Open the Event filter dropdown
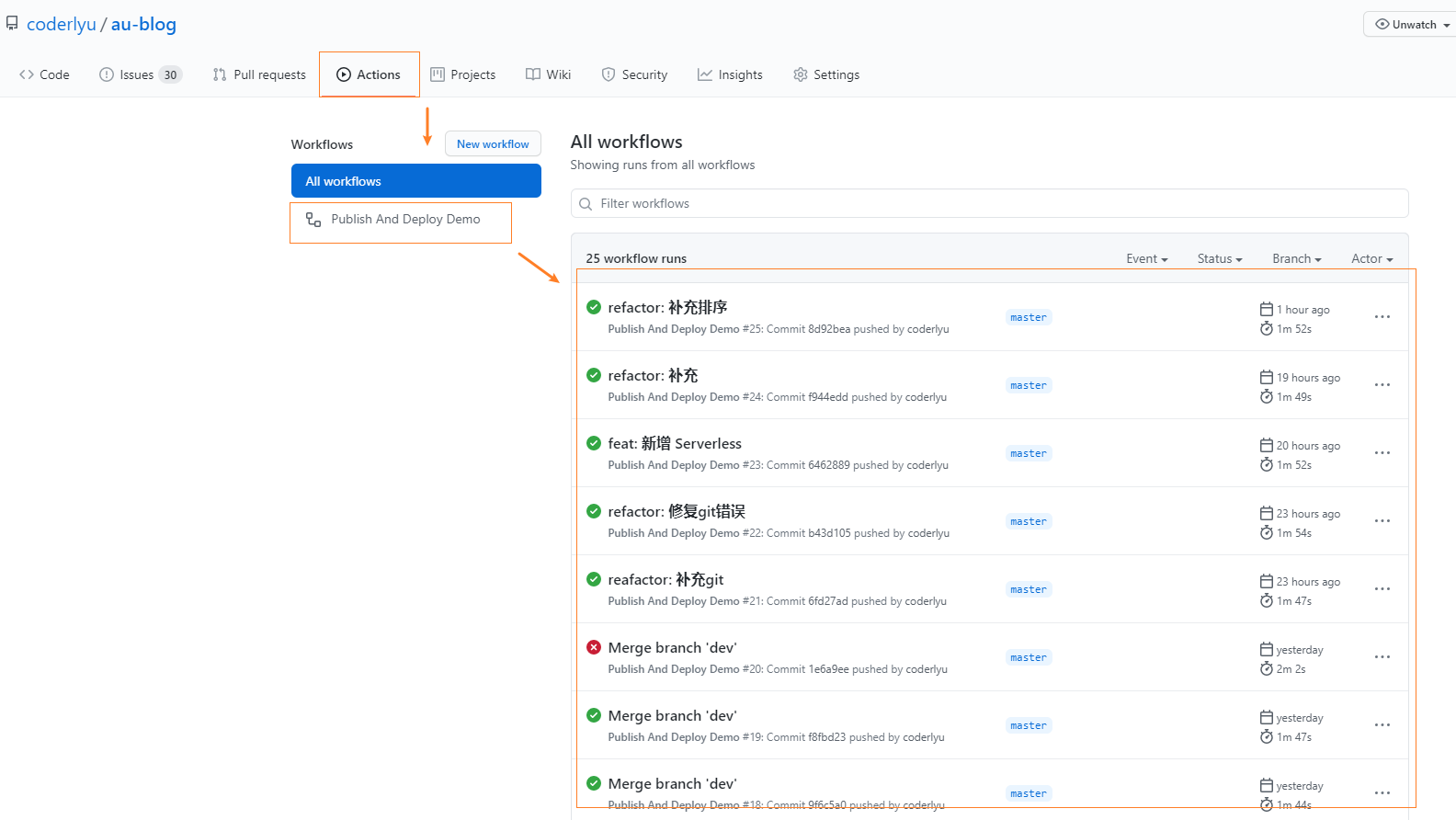This screenshot has height=820, width=1456. (1147, 259)
